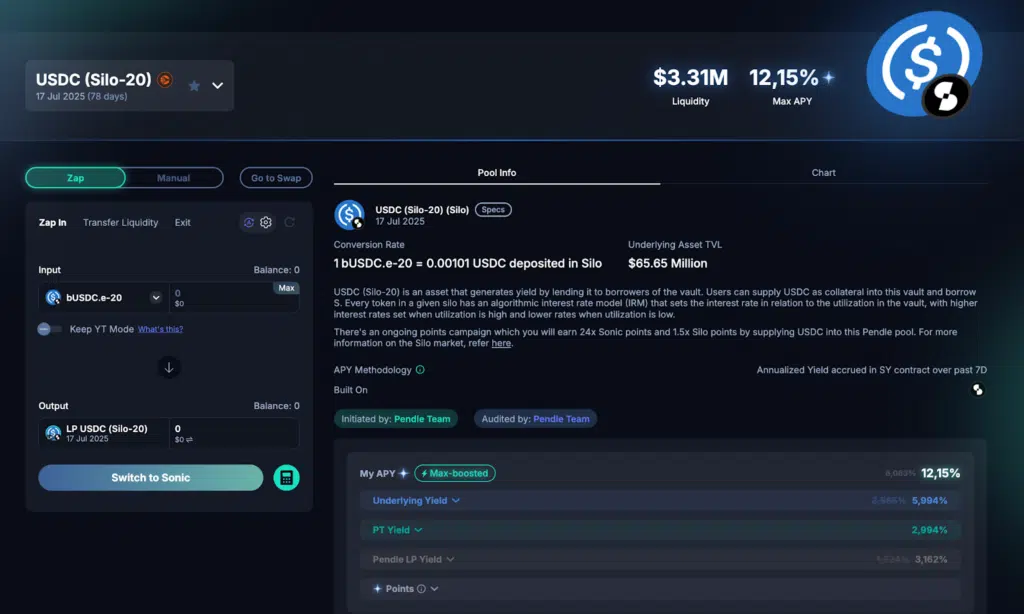
Task: Click the 17 Jul 2025 (78 days) maturity text
Action: [82, 97]
